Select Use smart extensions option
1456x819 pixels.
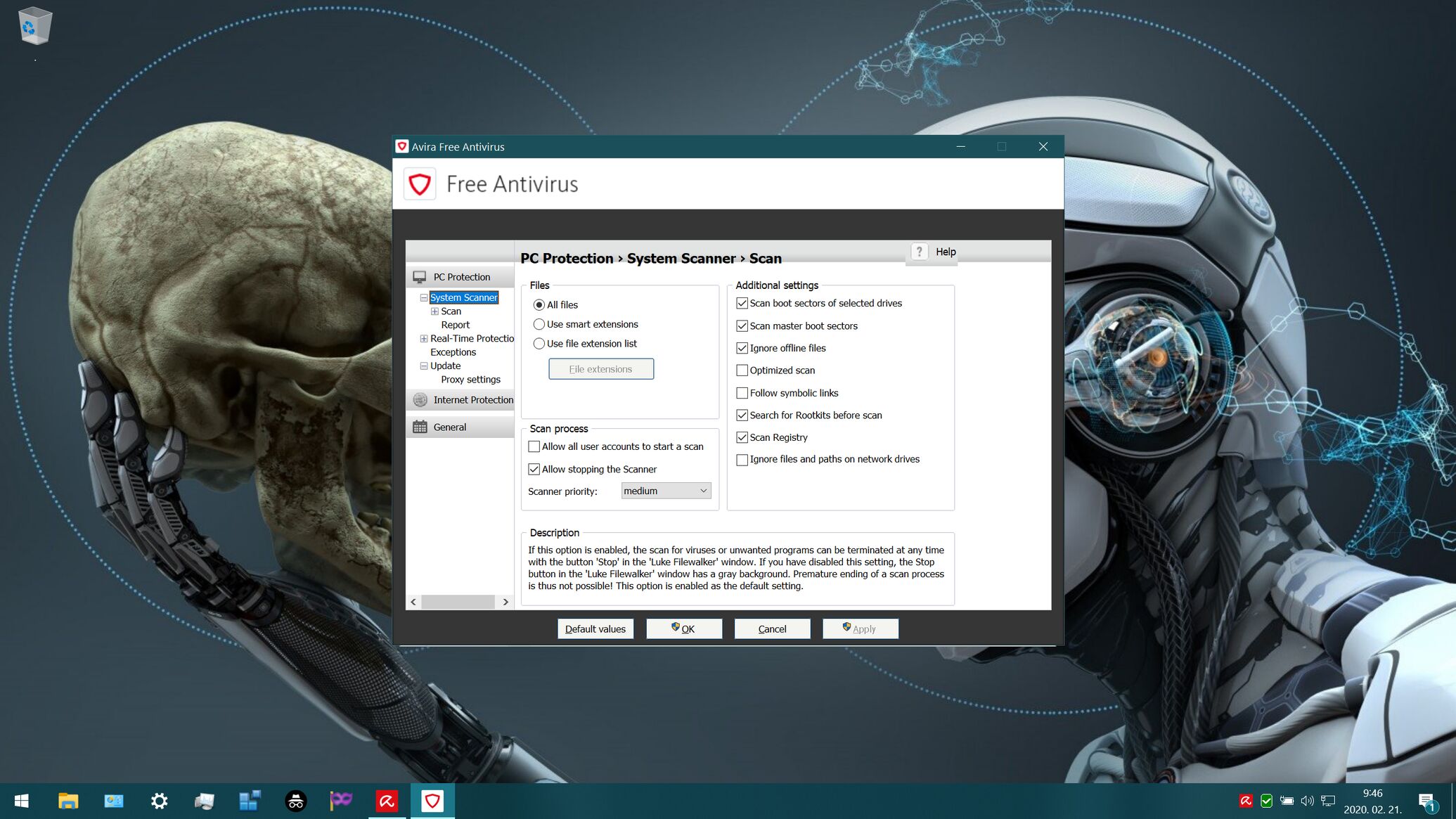(x=539, y=324)
